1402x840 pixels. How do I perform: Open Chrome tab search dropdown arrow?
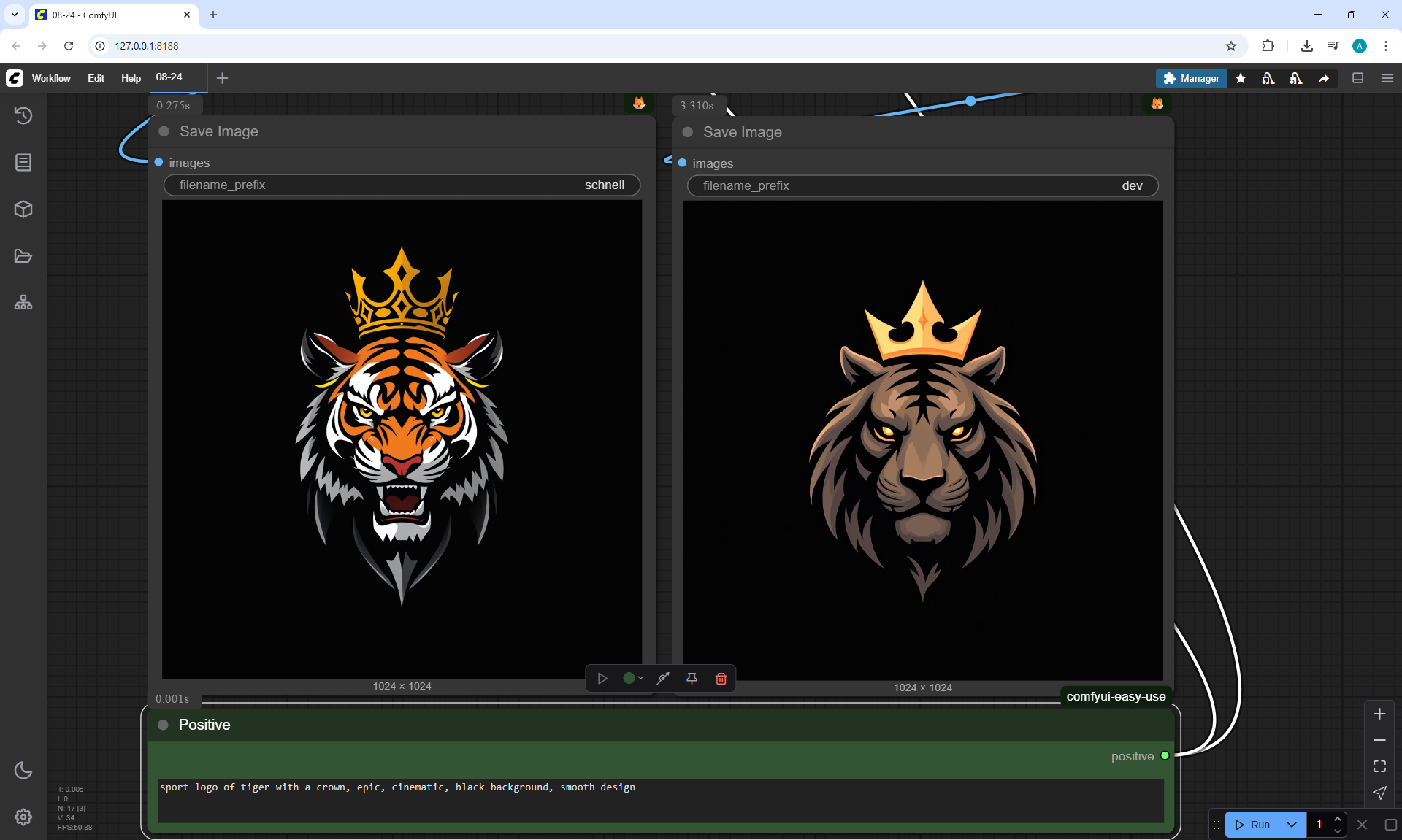(x=15, y=15)
